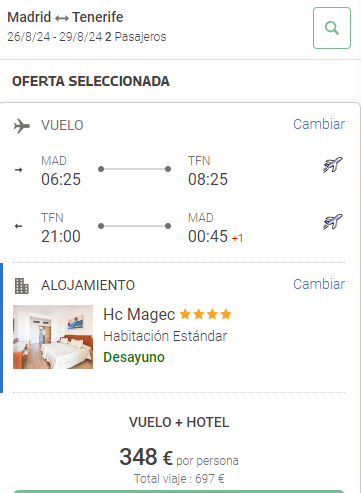Click the building icon beside ALOJAMIENTO
361x493 pixels.
(x=22, y=286)
